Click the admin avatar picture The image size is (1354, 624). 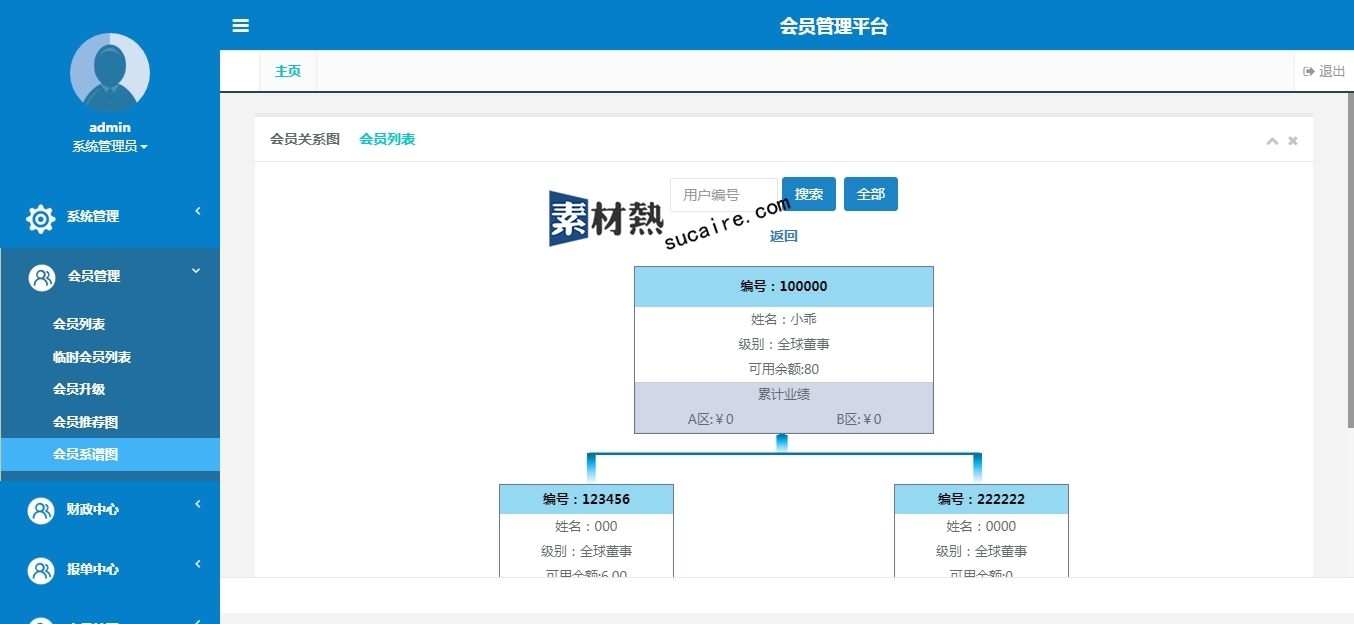[x=110, y=73]
